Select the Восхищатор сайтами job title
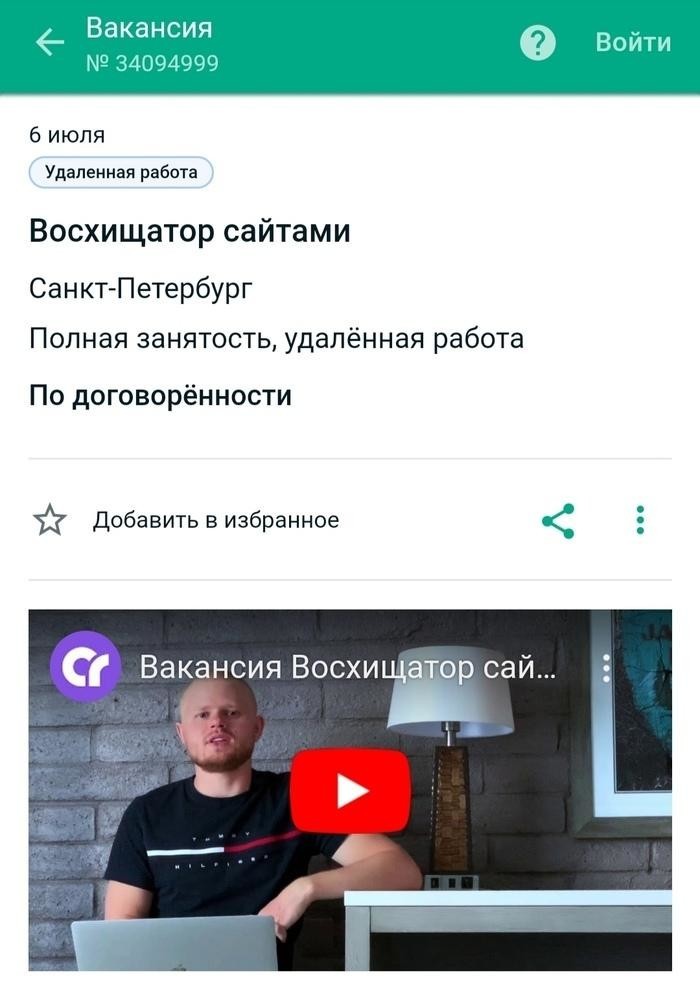This screenshot has width=700, height=983. click(x=189, y=231)
